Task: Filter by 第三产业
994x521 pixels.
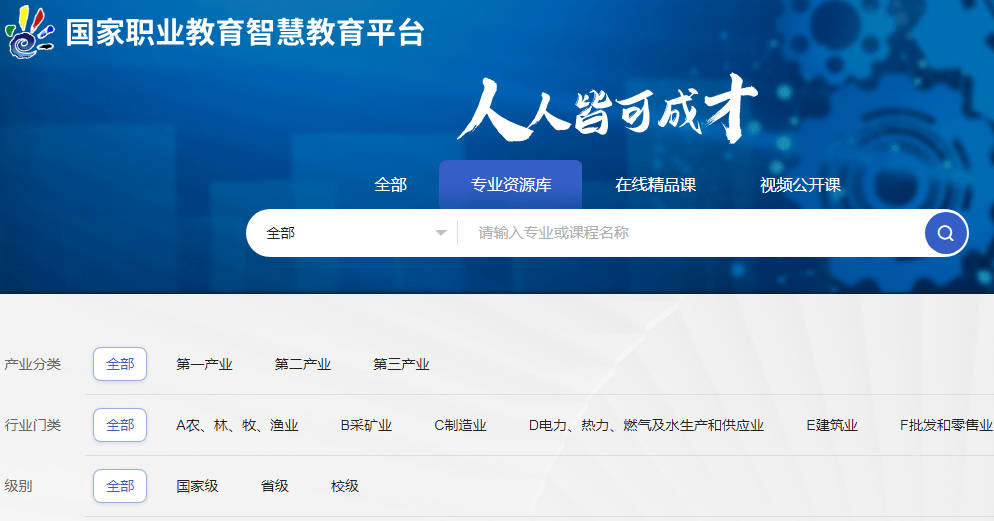Action: pyautogui.click(x=401, y=364)
